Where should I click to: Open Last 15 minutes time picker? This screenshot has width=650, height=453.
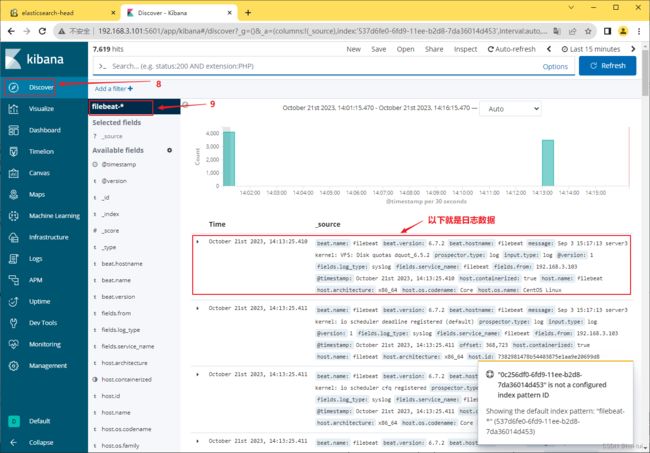pyautogui.click(x=591, y=49)
